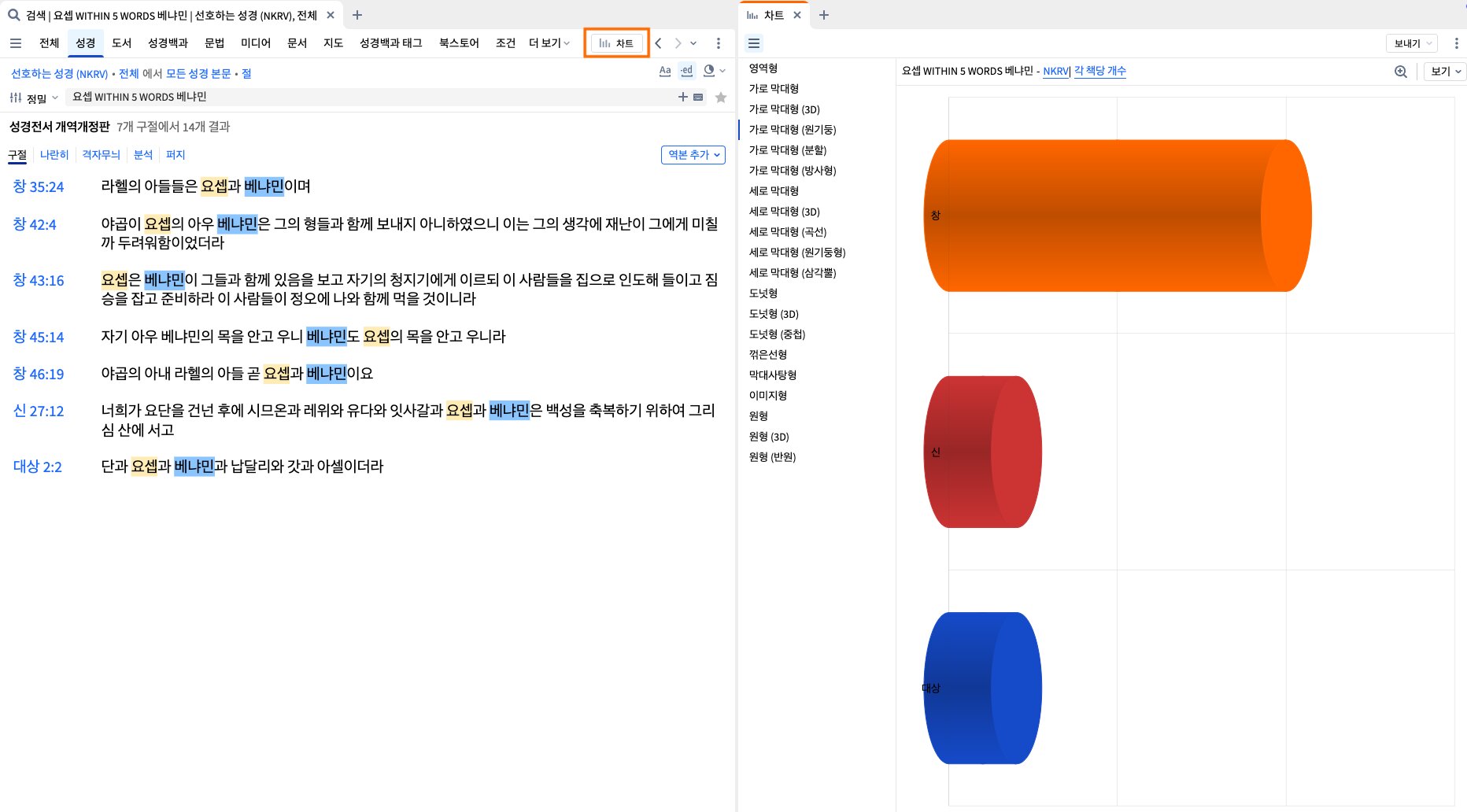This screenshot has width=1467, height=812.
Task: Open the 보내기 export dropdown
Action: coord(1413,43)
